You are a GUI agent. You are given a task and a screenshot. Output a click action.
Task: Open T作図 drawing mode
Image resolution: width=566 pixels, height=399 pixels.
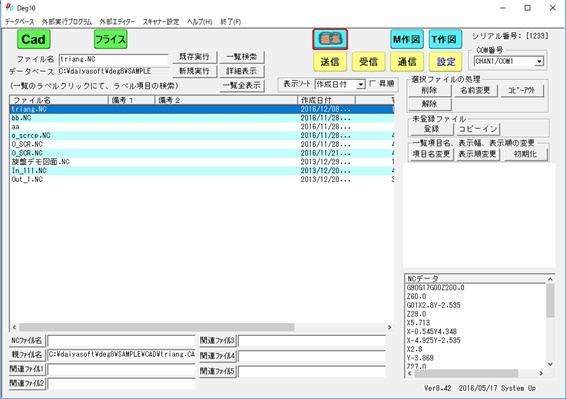[x=445, y=39]
